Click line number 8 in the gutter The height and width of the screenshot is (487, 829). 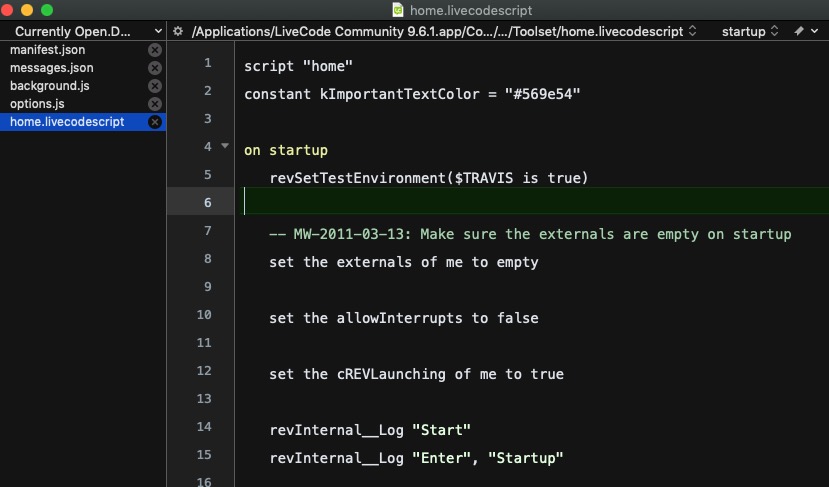click(206, 259)
